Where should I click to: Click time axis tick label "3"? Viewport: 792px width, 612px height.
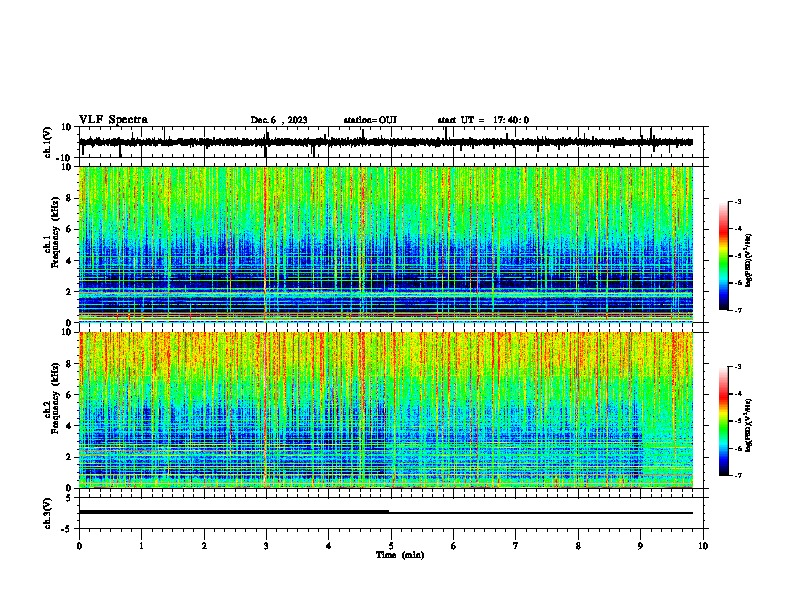pyautogui.click(x=266, y=546)
